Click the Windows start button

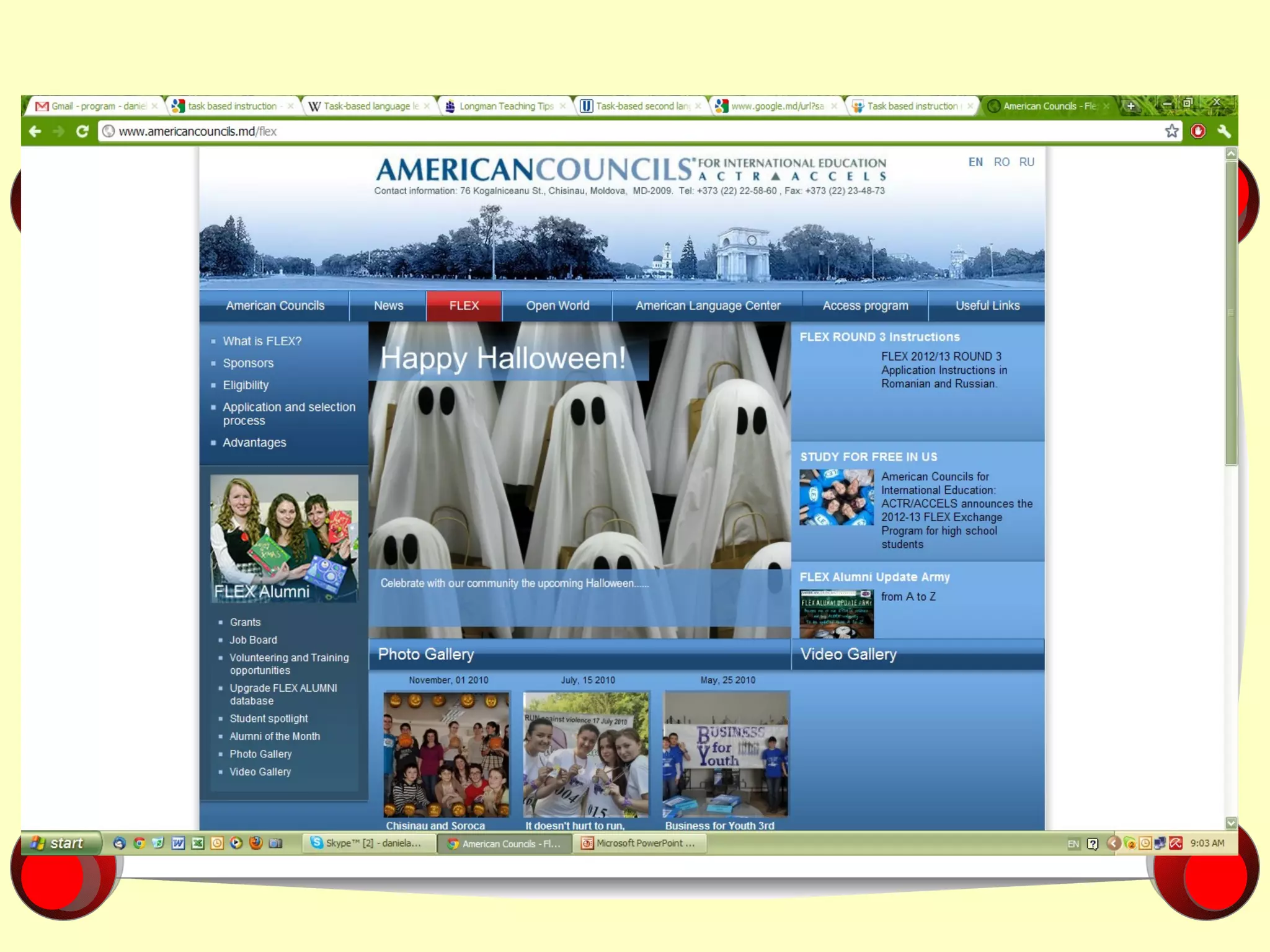click(61, 843)
